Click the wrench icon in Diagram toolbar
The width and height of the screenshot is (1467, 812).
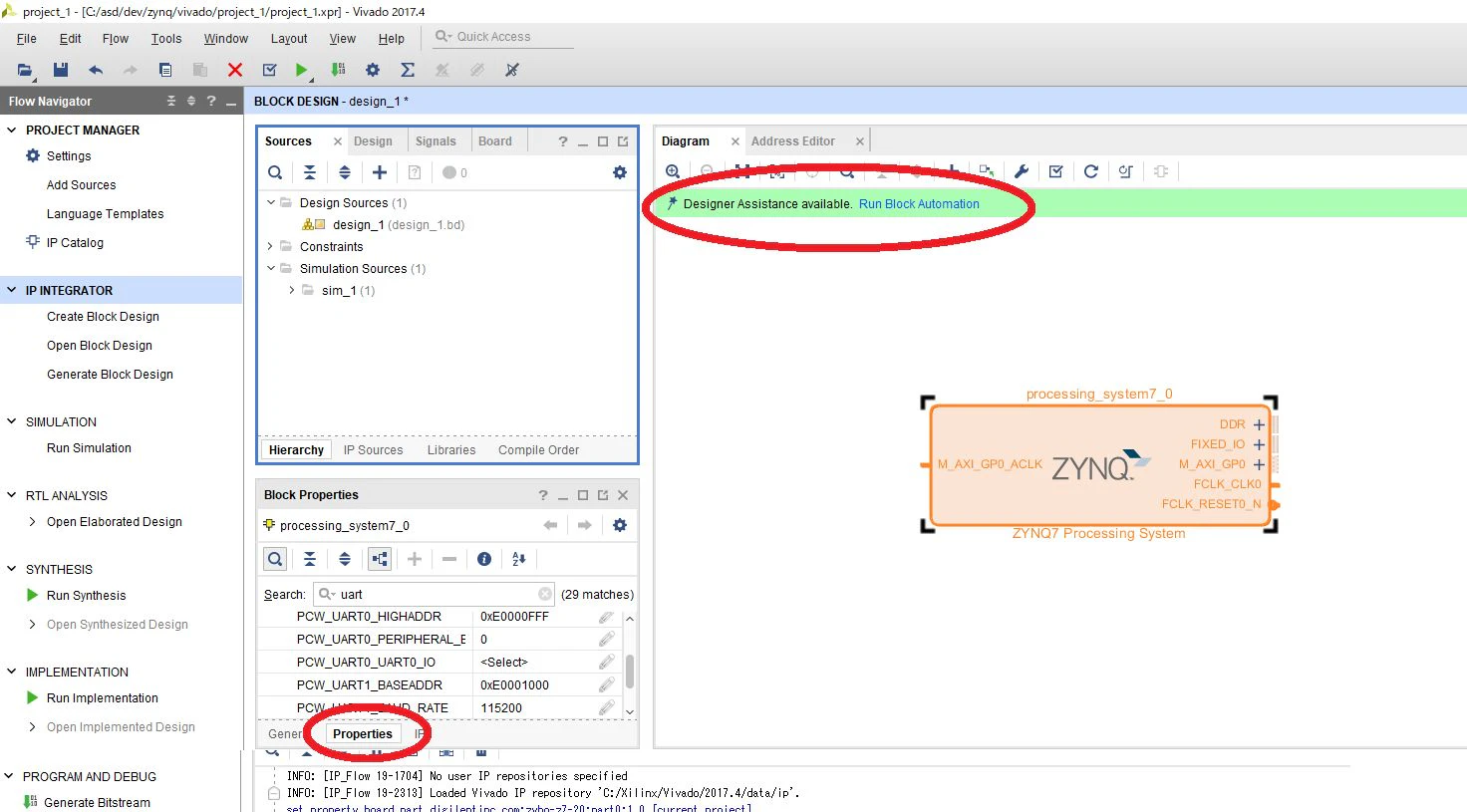click(x=1022, y=171)
